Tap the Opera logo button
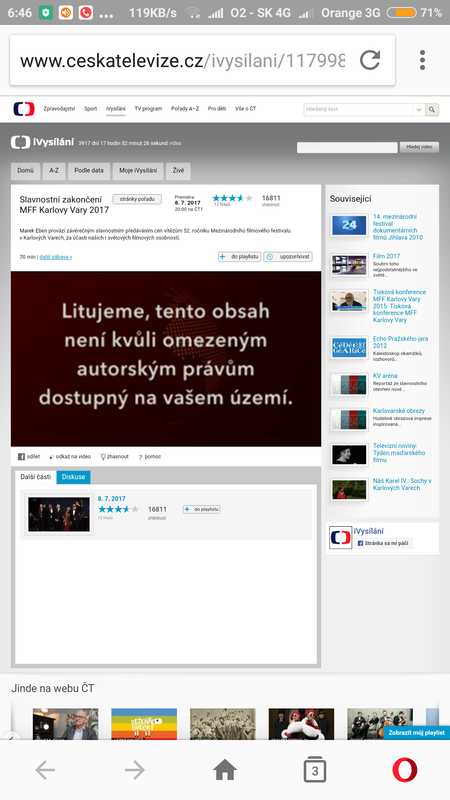Viewport: 450px width, 800px height. tap(405, 770)
